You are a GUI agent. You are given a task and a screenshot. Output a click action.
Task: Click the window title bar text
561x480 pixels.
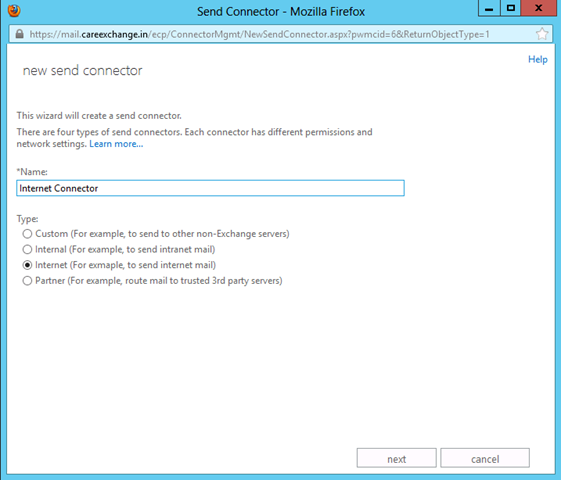281,11
